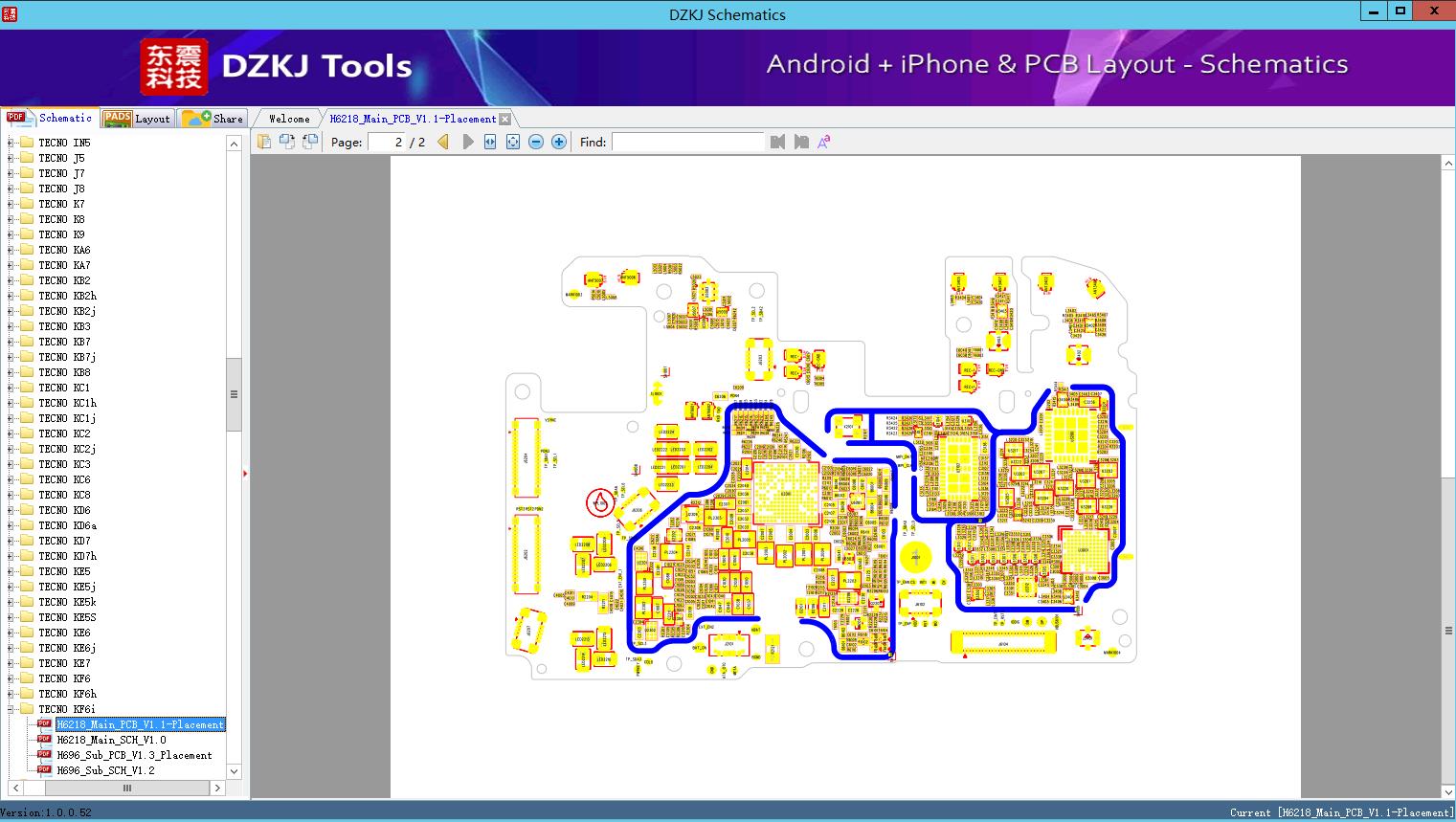Switch to the Welcome tab

(288, 119)
